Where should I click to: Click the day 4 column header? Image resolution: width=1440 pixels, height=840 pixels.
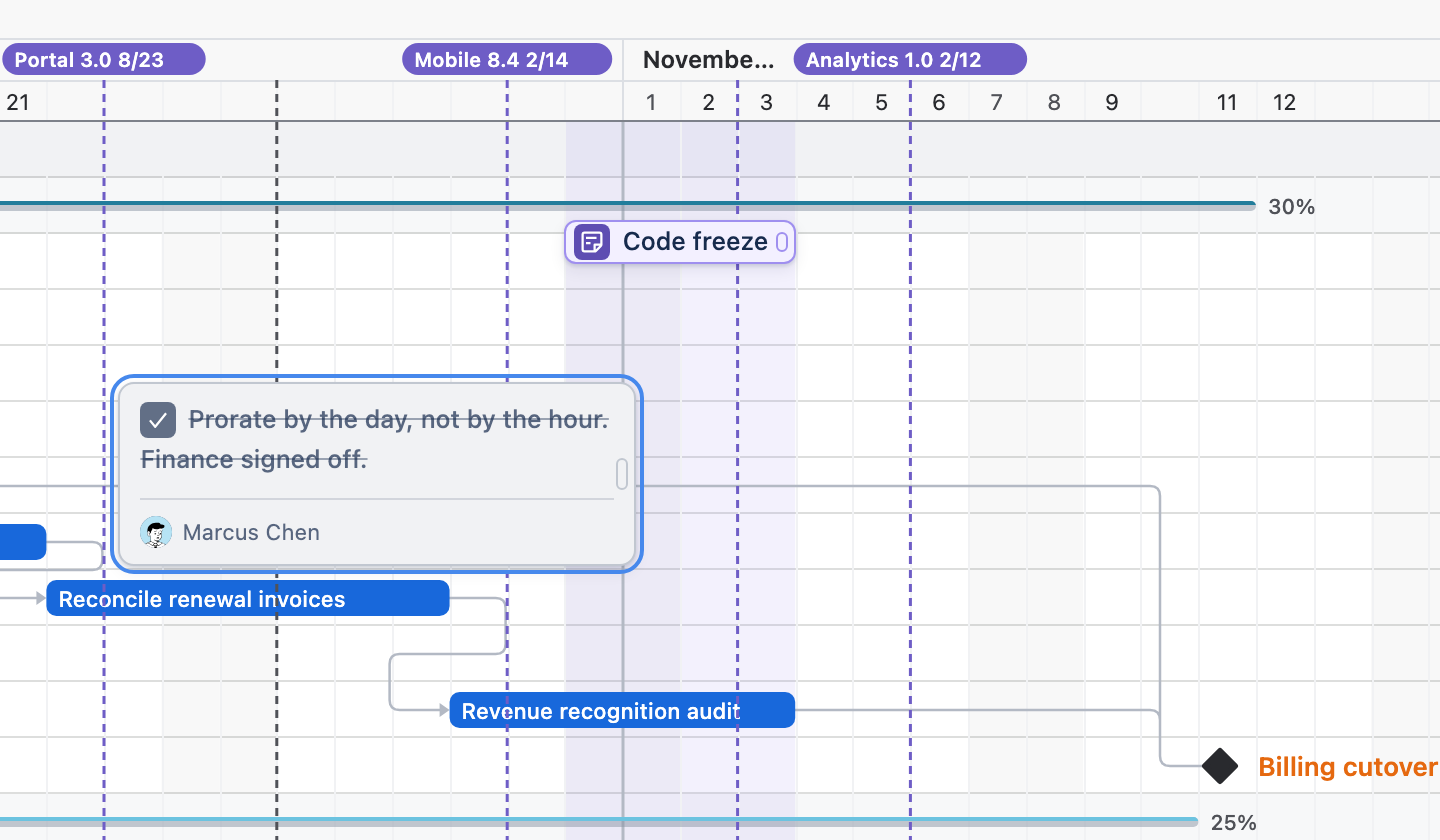(x=823, y=102)
